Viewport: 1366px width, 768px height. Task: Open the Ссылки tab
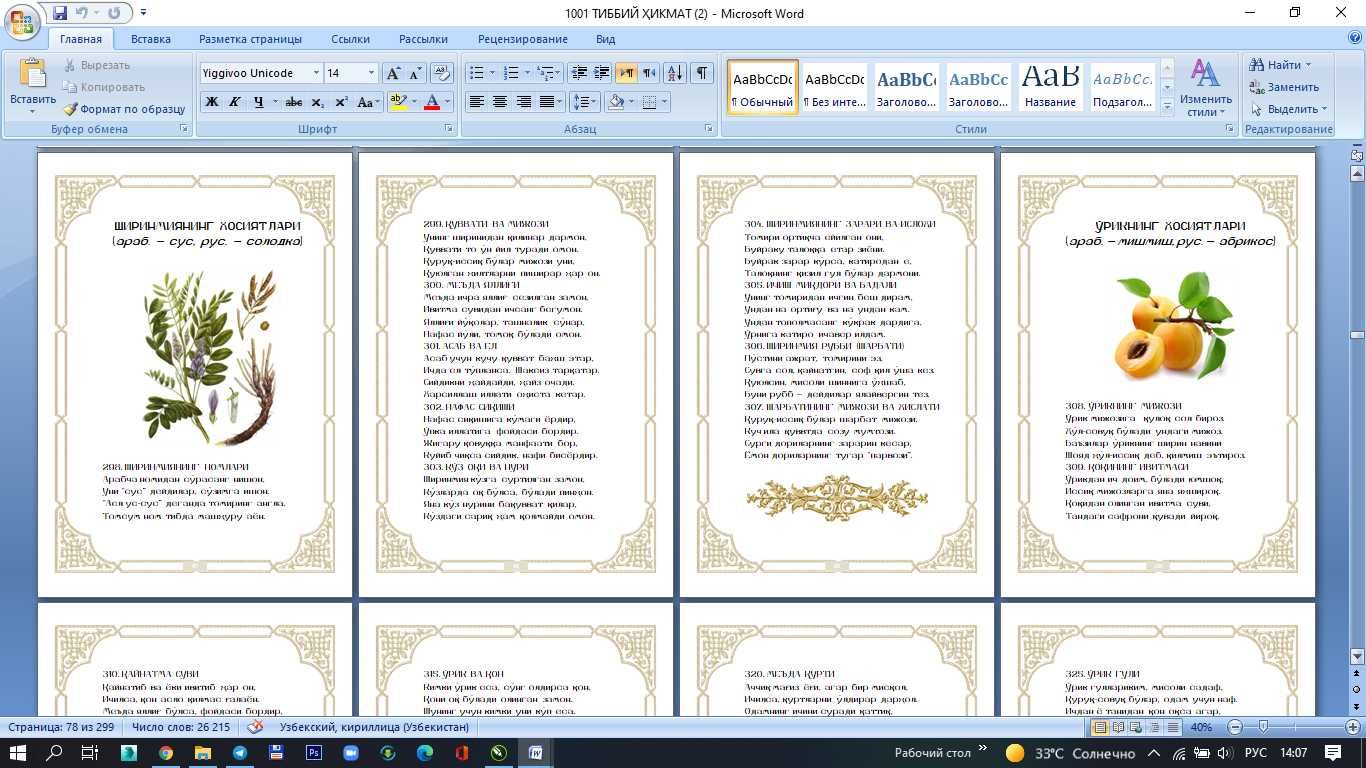pyautogui.click(x=351, y=39)
